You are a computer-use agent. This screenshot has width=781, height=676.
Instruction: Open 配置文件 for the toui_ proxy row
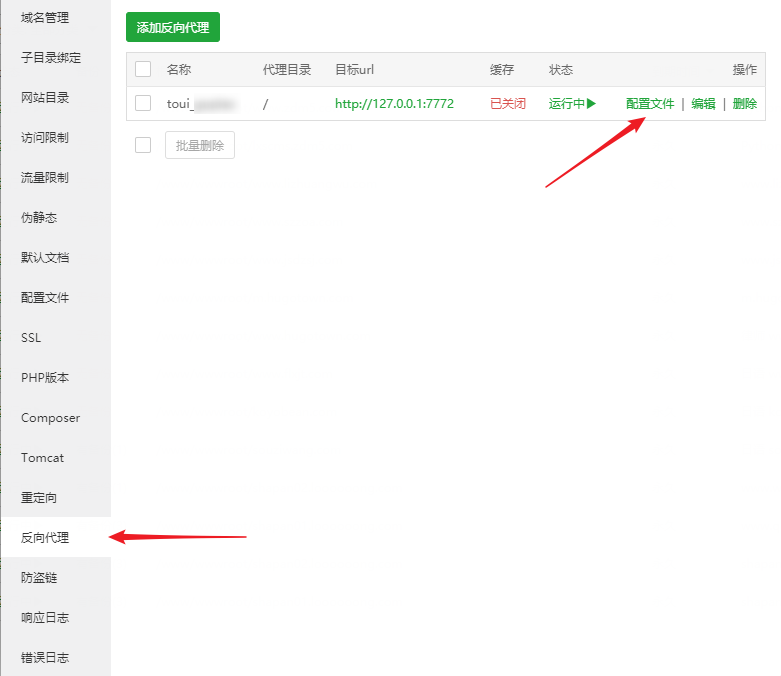point(650,104)
